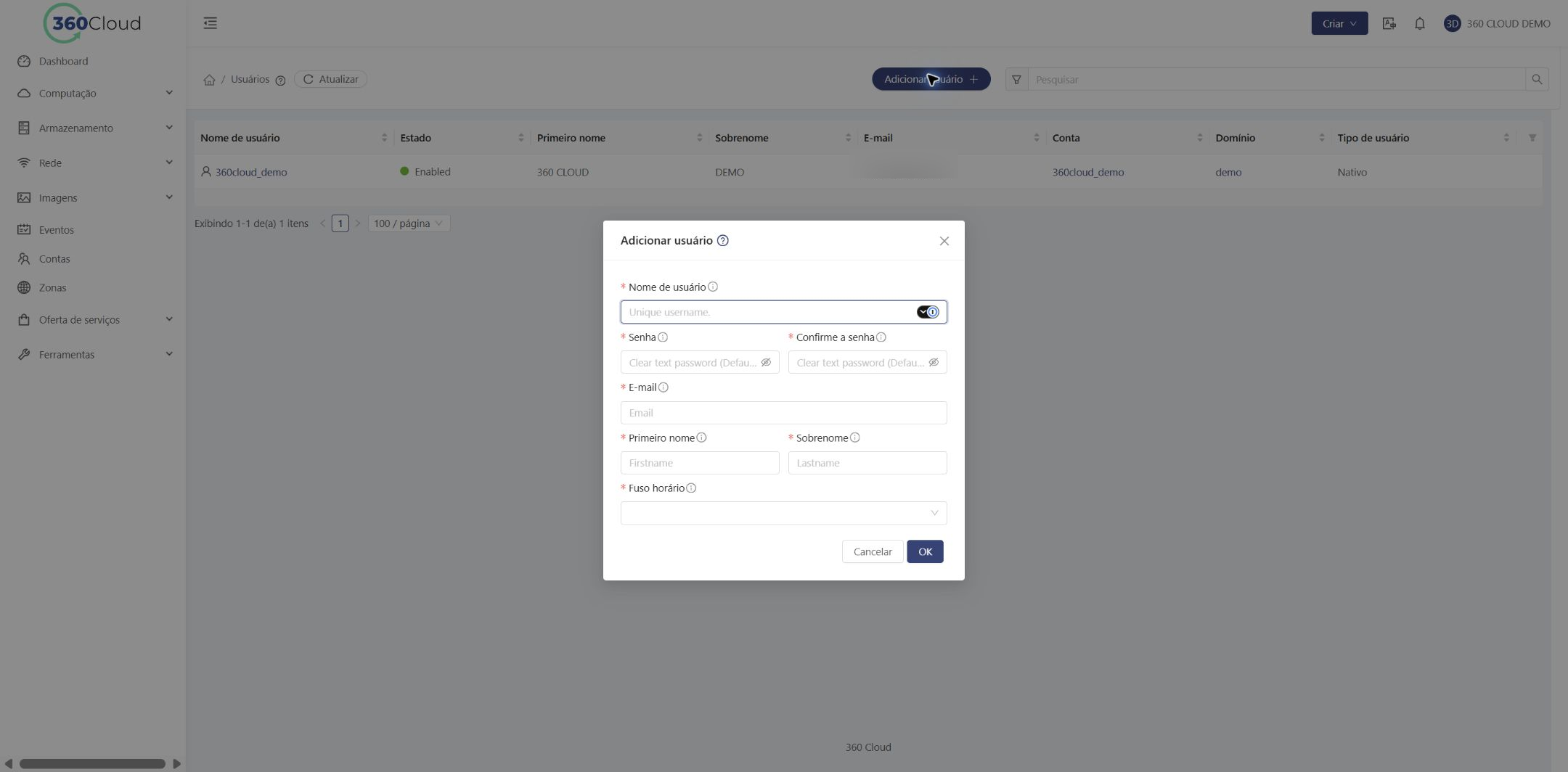Open the Fuso horário dropdown
1568x772 pixels.
coord(783,513)
